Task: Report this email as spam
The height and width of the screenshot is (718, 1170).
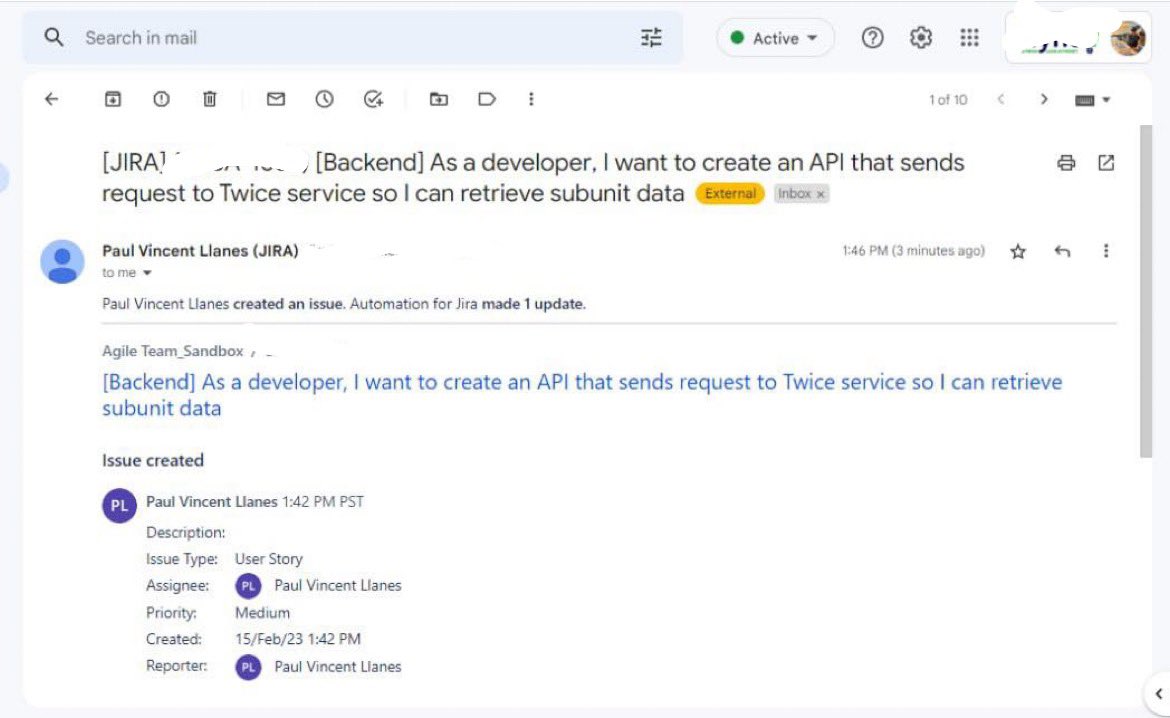Action: (x=161, y=99)
